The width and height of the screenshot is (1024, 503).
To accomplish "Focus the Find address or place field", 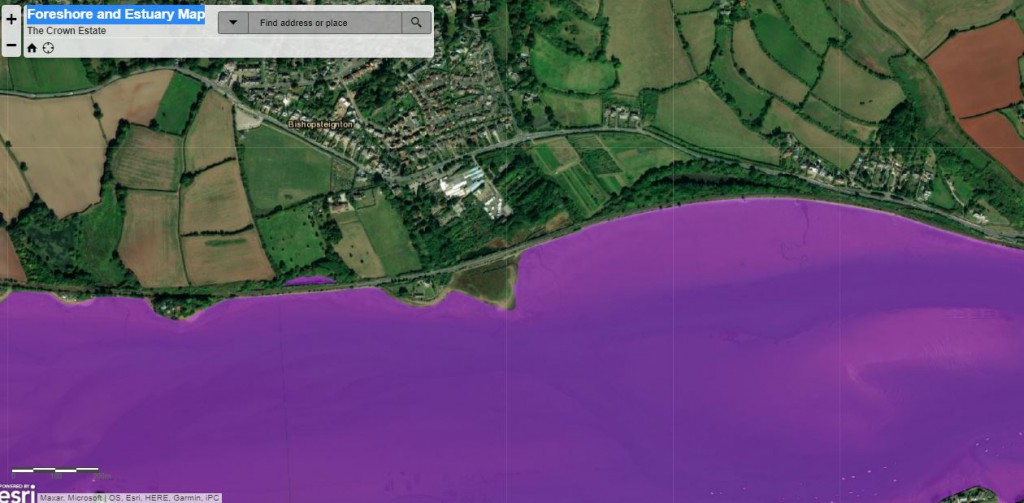I will pyautogui.click(x=325, y=22).
